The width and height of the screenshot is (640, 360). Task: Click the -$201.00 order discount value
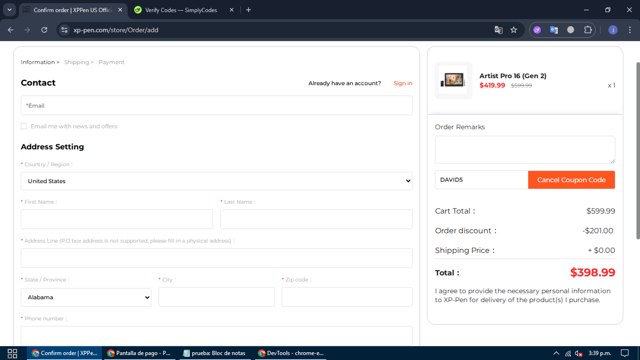[x=598, y=231]
